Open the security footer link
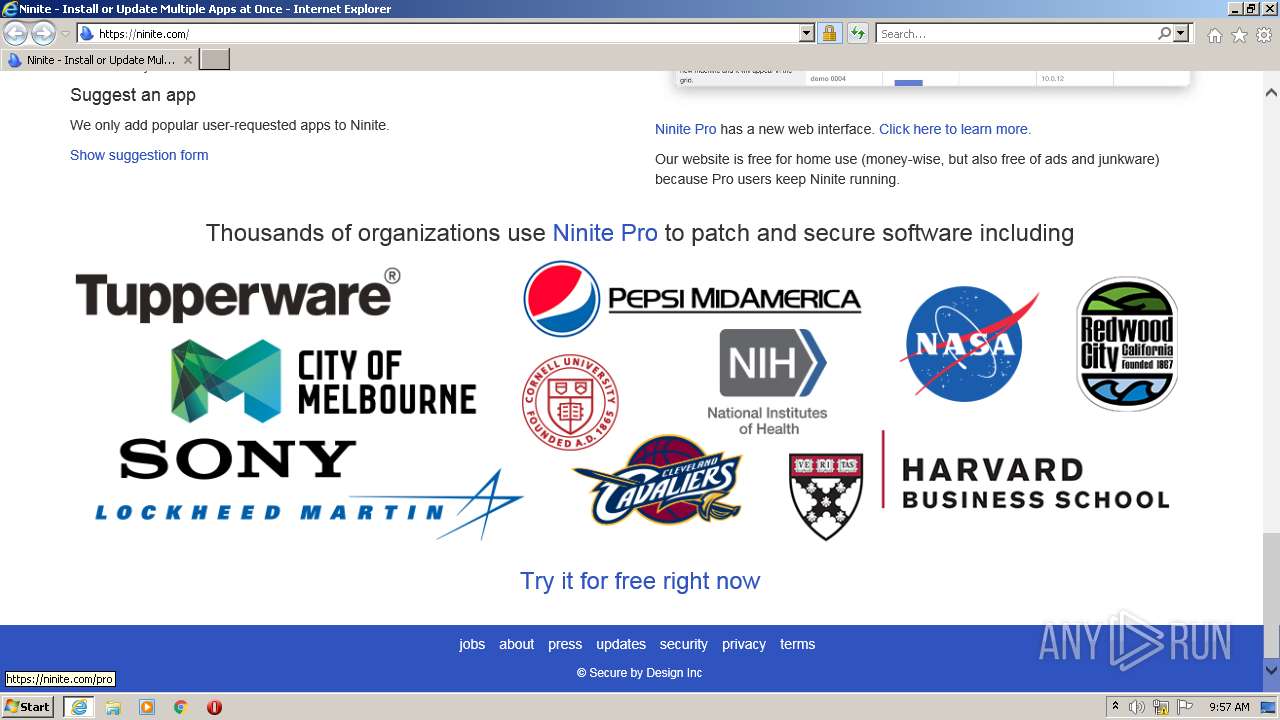This screenshot has width=1280, height=720. pos(683,644)
